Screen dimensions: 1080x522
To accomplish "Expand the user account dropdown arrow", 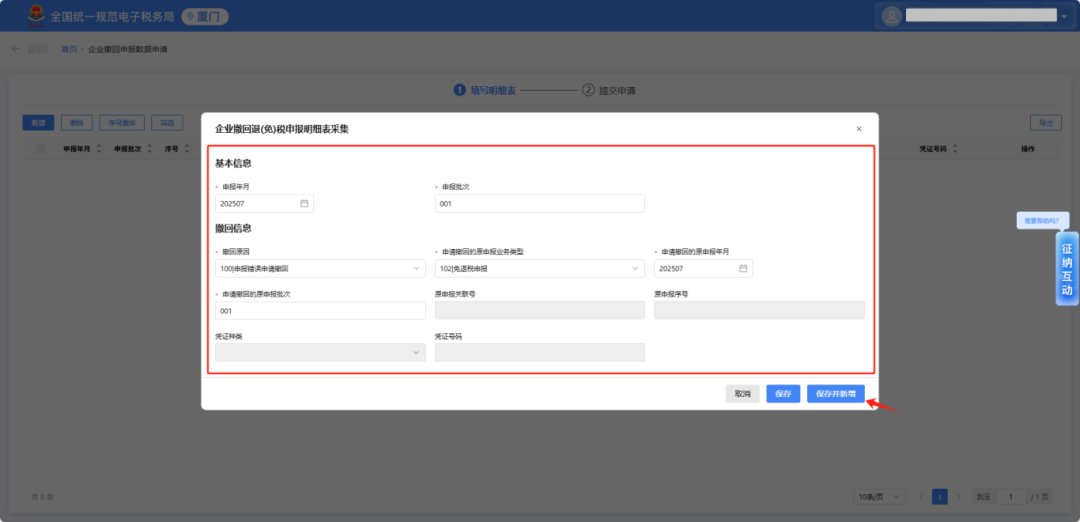I will coord(1064,17).
